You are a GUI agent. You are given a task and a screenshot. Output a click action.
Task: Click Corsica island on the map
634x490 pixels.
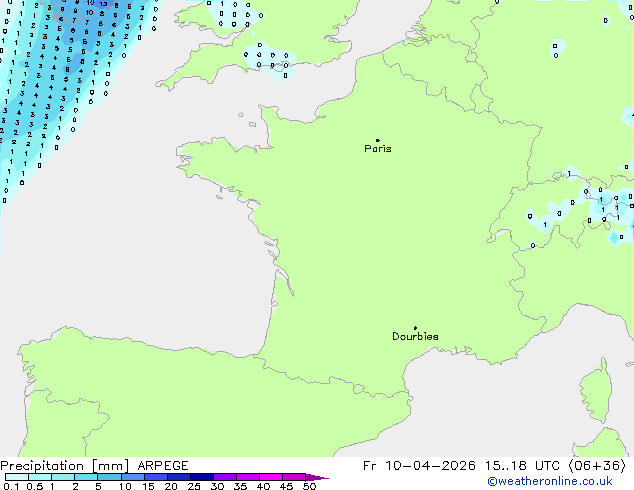[596, 392]
